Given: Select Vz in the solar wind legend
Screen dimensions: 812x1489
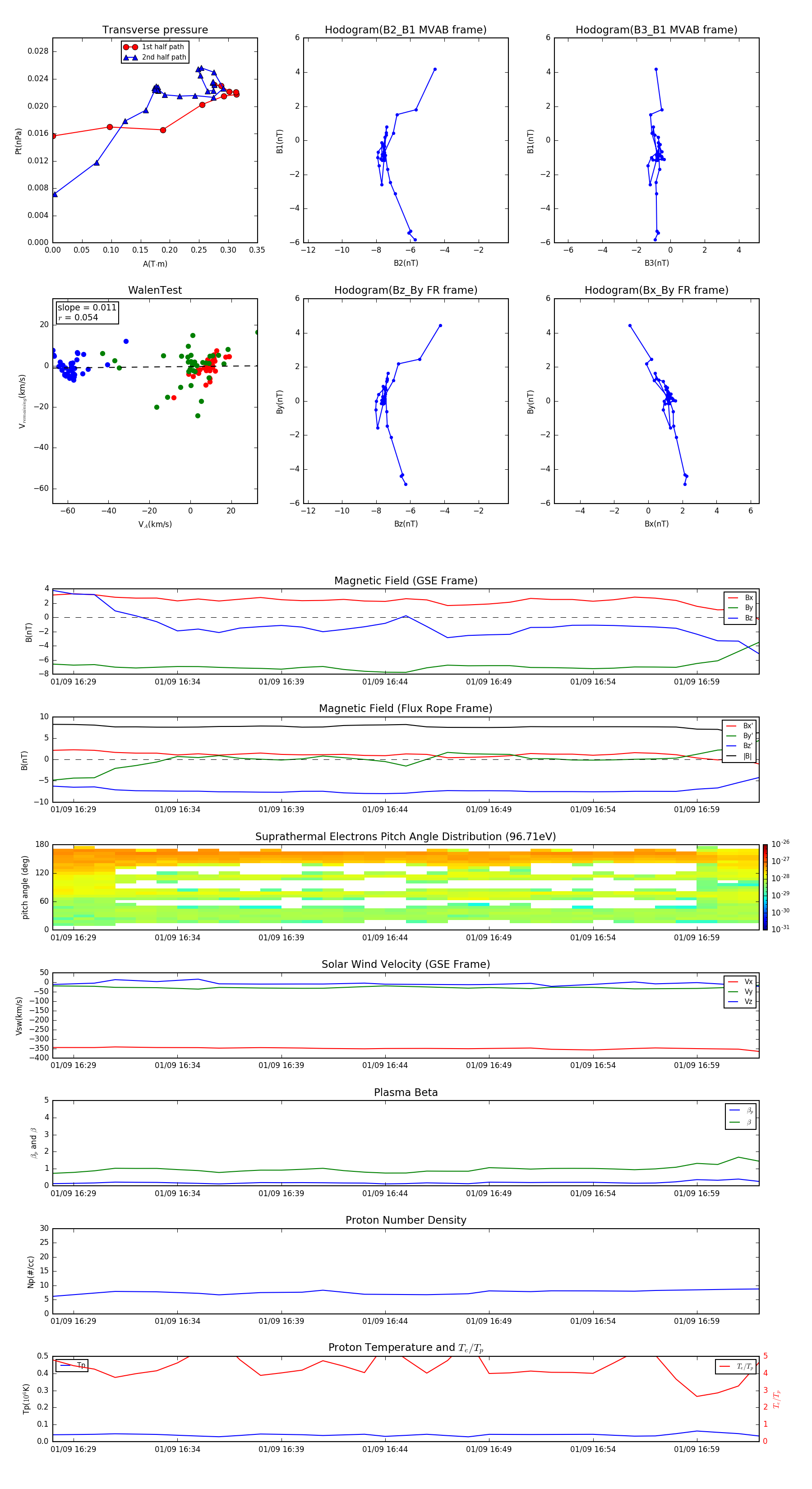Looking at the screenshot, I should (x=741, y=1002).
